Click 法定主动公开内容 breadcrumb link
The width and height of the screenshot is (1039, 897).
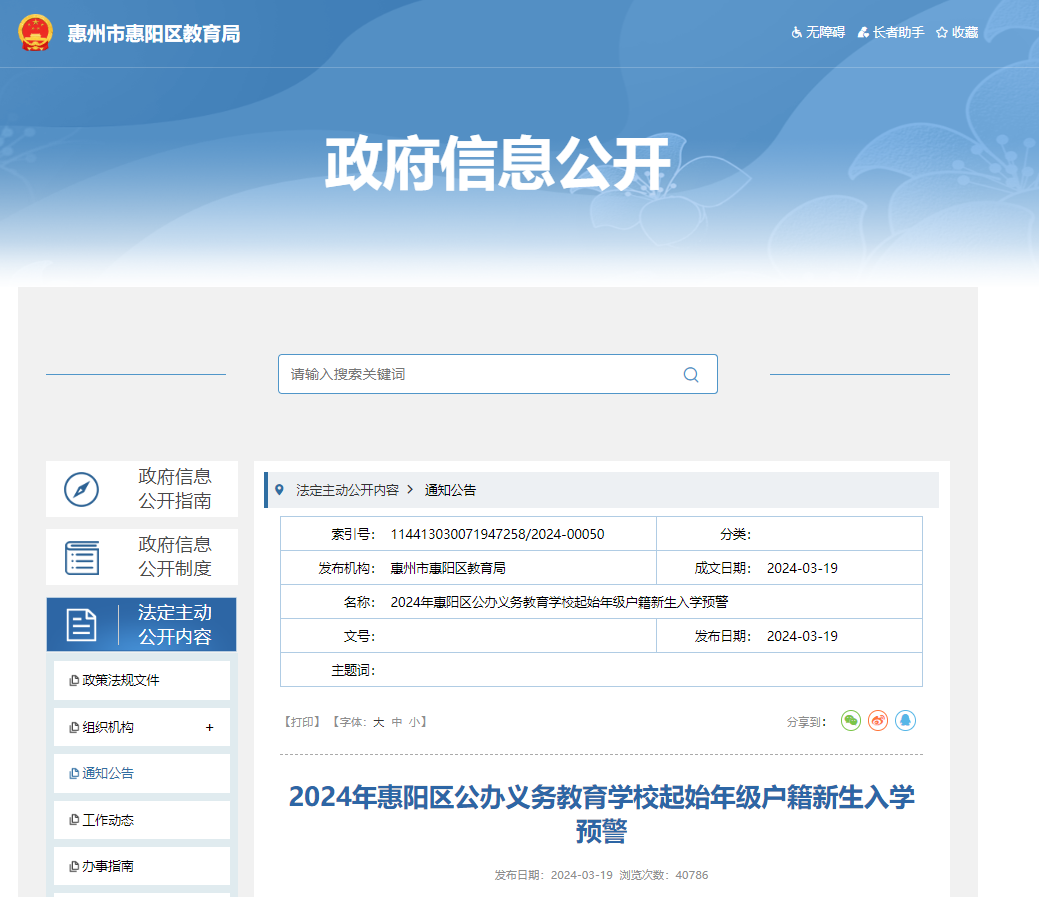tap(347, 490)
